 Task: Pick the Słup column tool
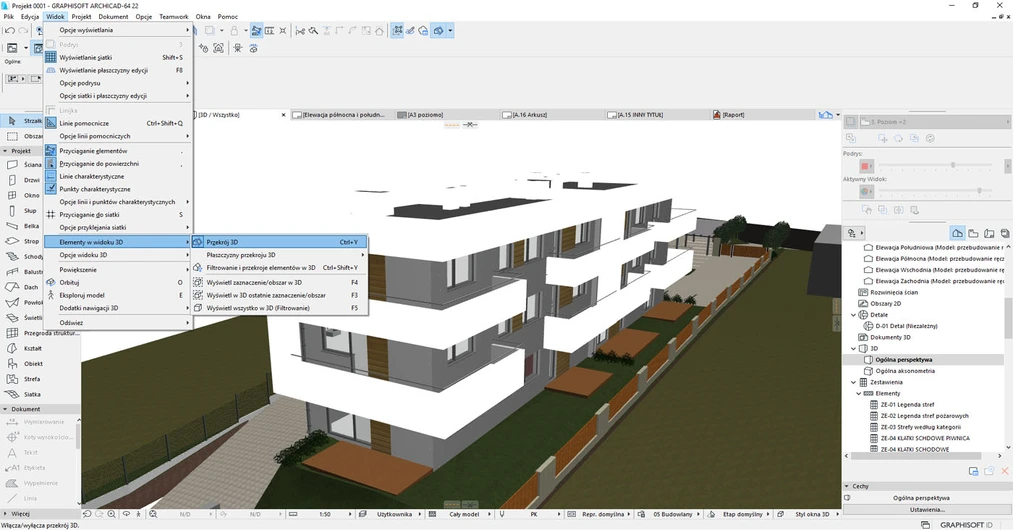(22, 211)
